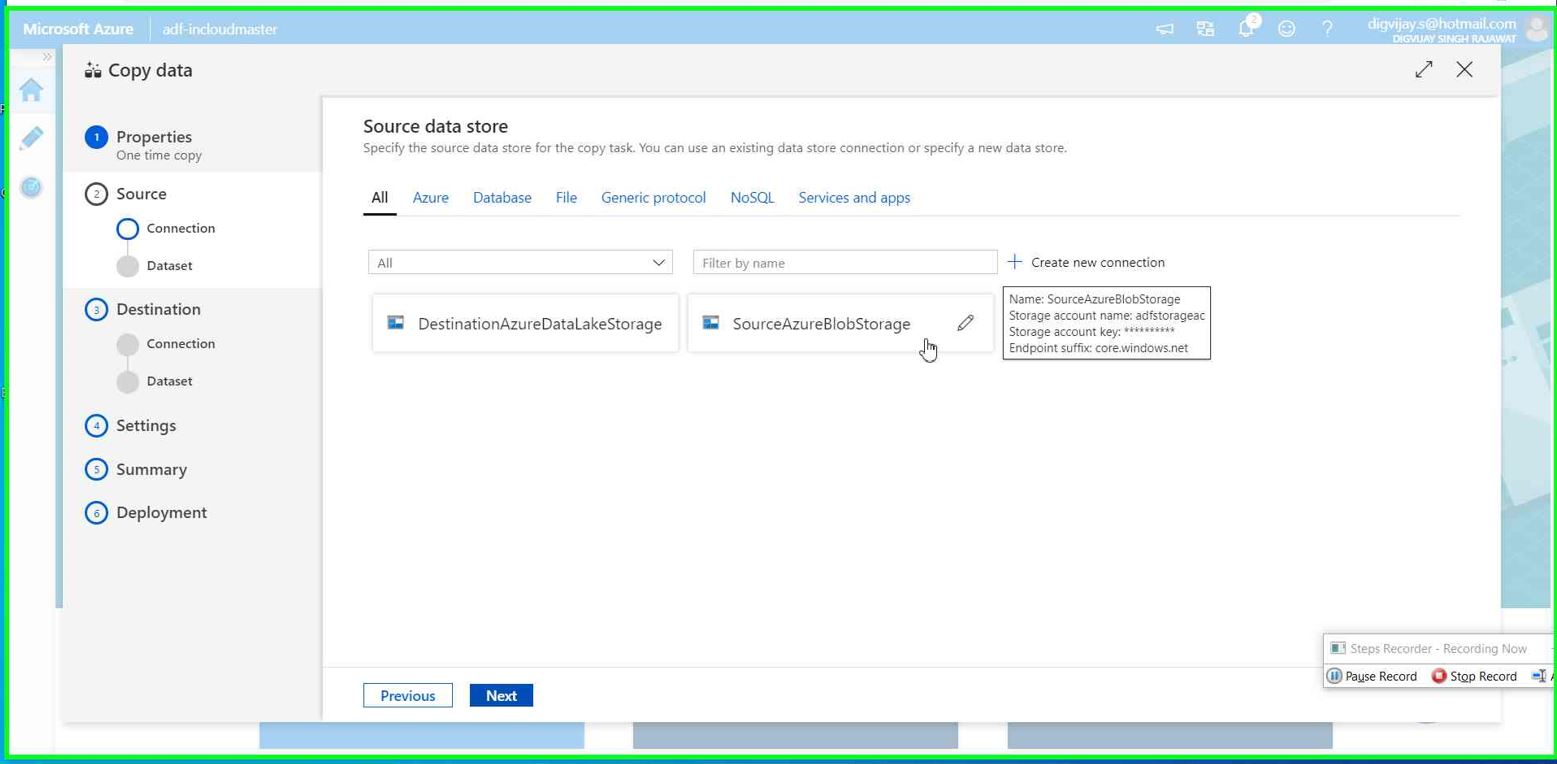The width and height of the screenshot is (1557, 764).
Task: Select Connection under Source step
Action: tap(166, 229)
